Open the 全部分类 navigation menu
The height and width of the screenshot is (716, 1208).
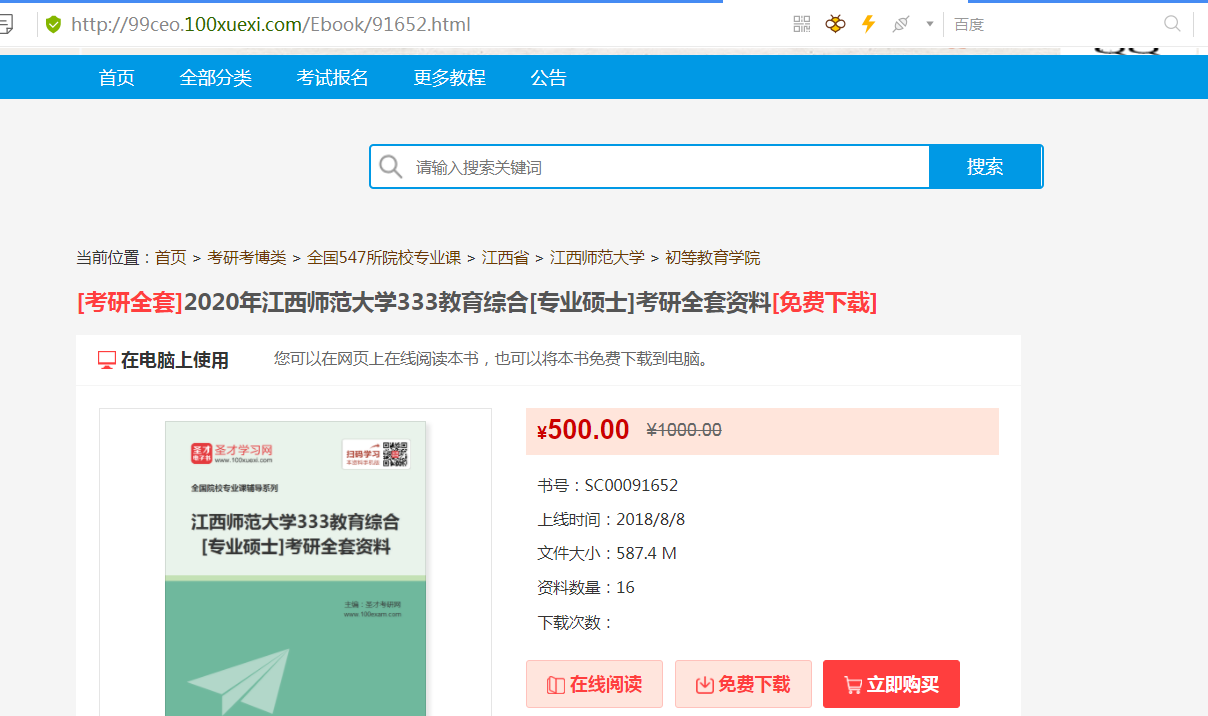216,77
